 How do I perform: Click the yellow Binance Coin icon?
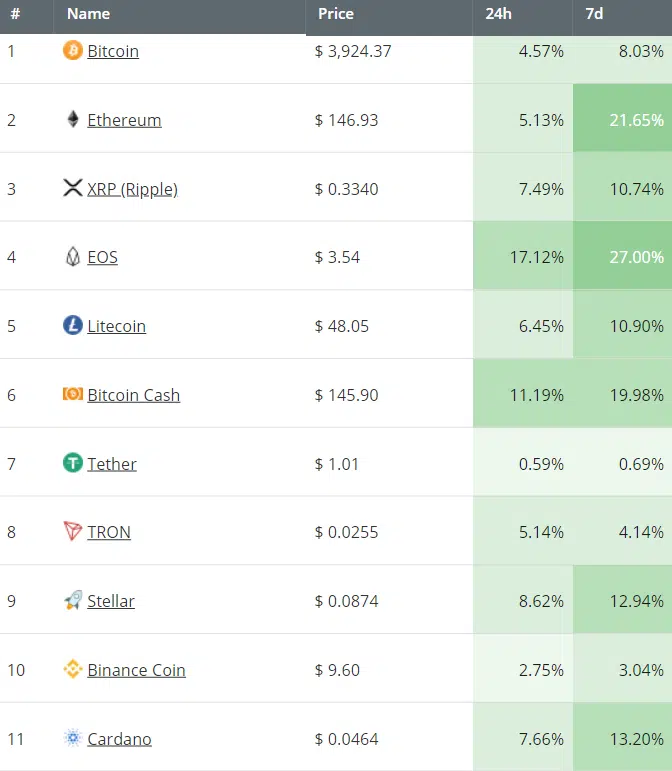click(73, 669)
